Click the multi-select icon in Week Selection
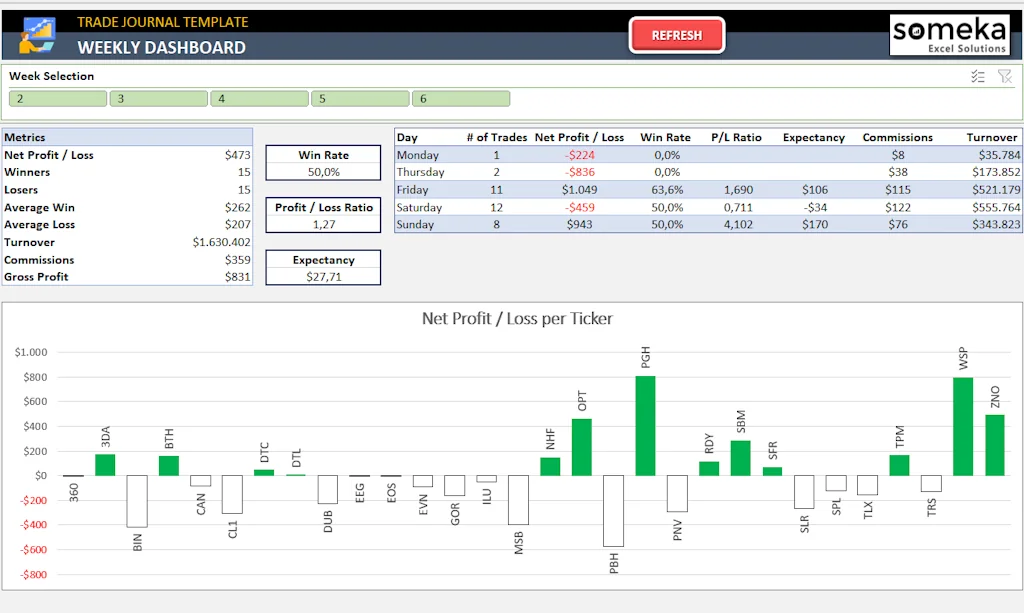The image size is (1024, 613). coord(978,76)
